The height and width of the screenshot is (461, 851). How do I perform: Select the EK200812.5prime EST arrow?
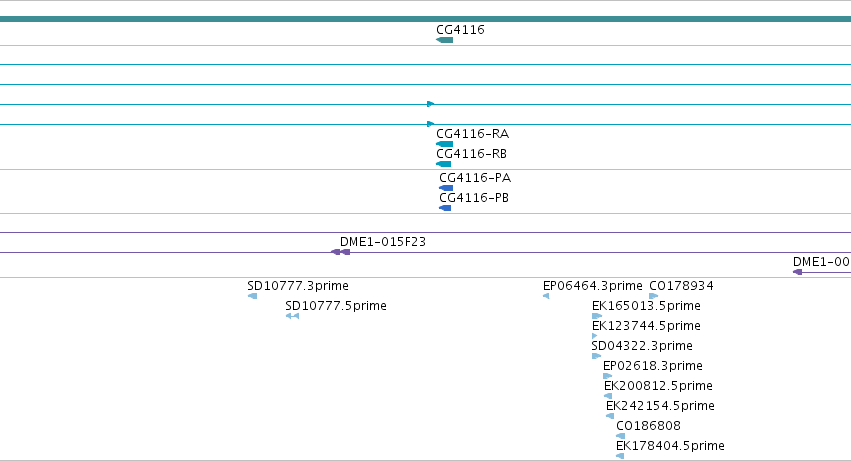[608, 396]
